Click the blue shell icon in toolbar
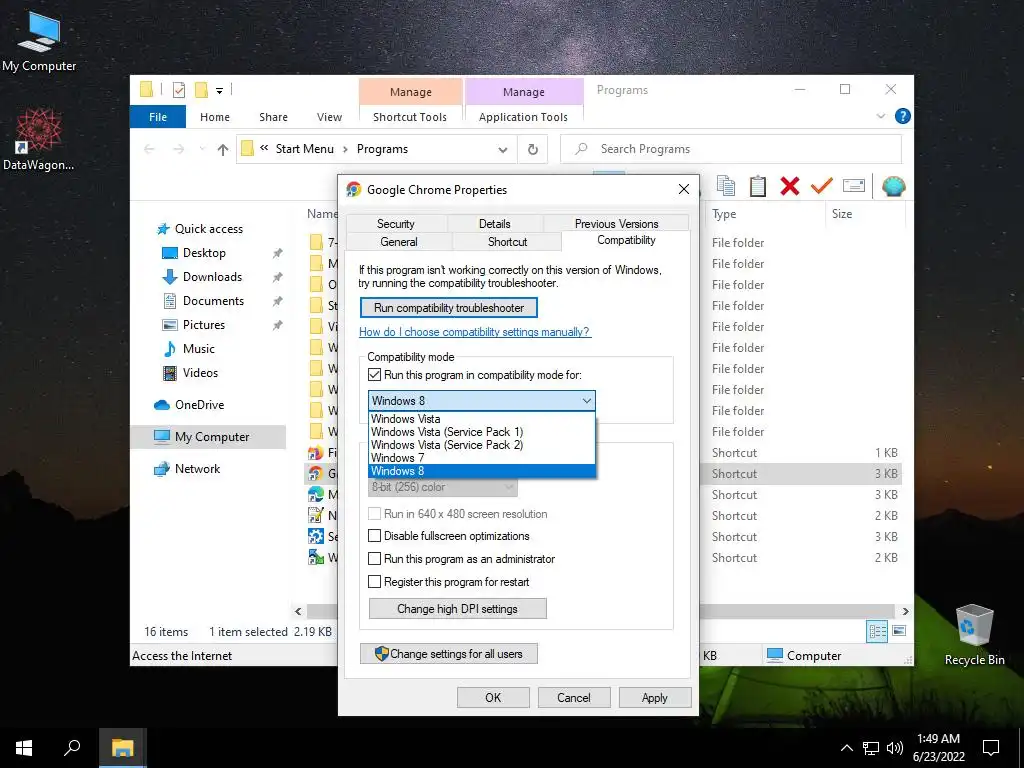 pyautogui.click(x=893, y=186)
